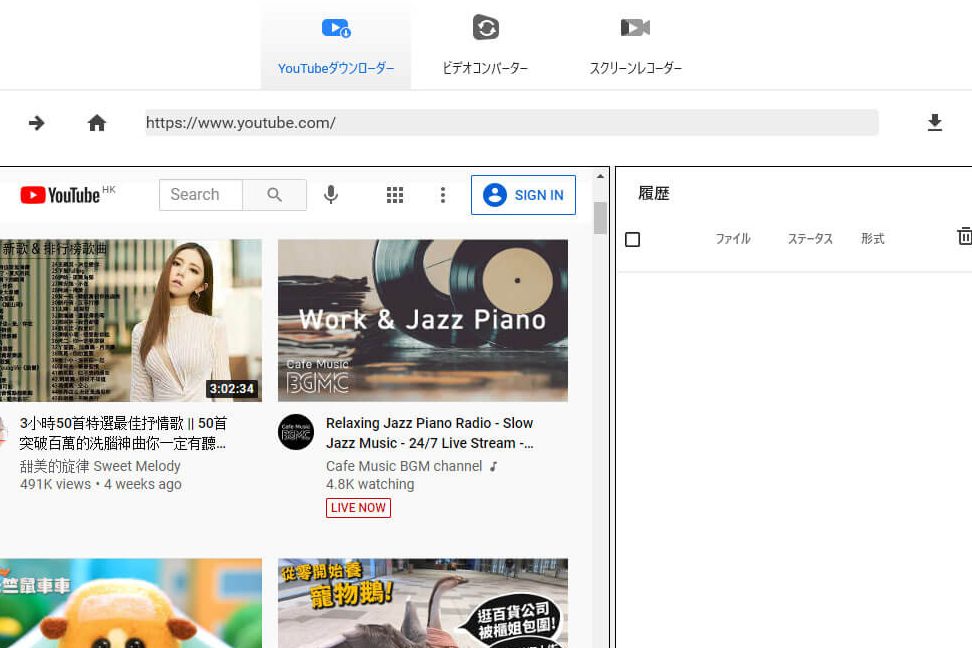Focus the YouTube Search field
Viewport: 972px width, 648px height.
[x=201, y=195]
